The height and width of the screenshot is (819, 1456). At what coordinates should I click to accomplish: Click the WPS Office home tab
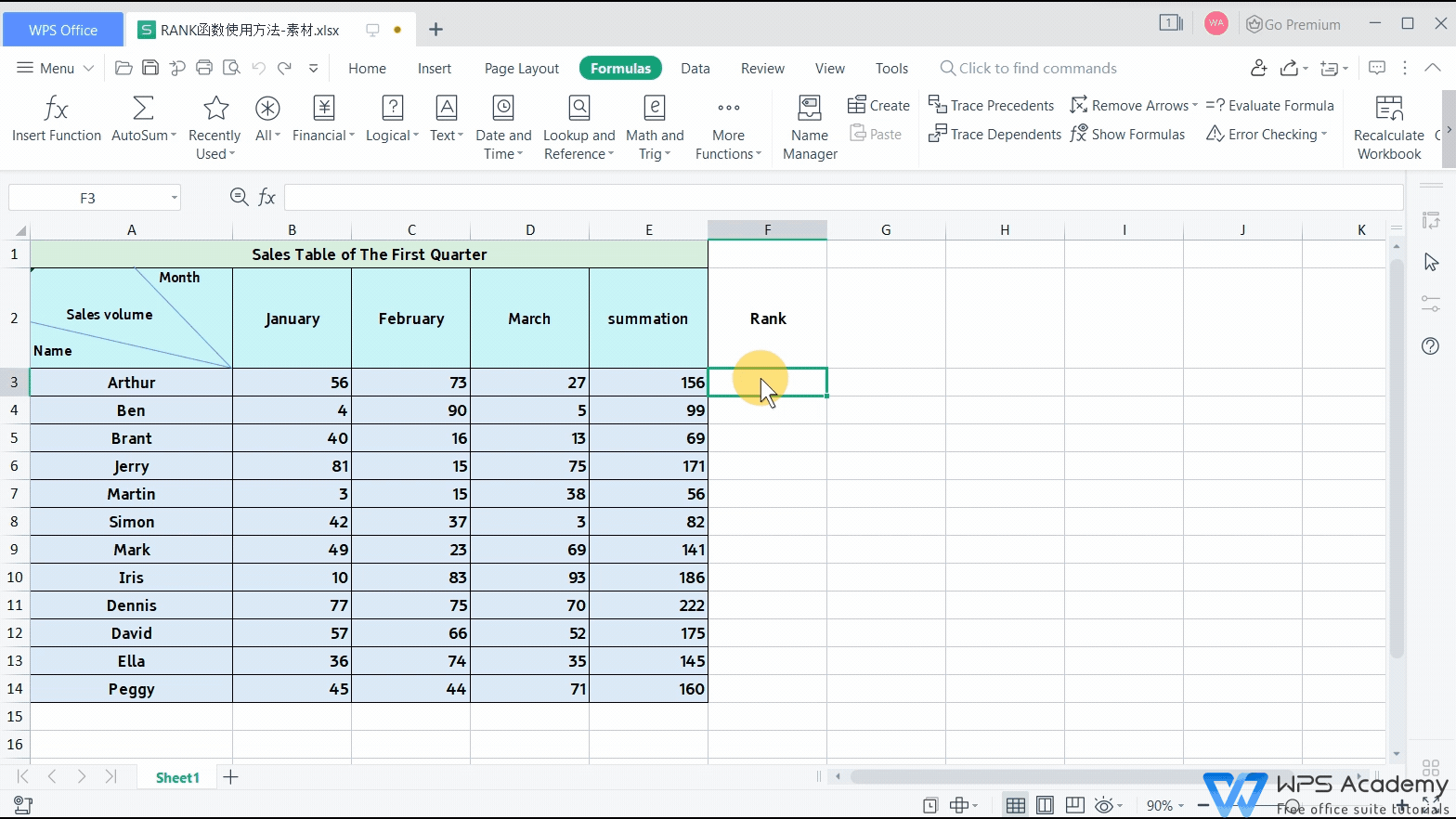pyautogui.click(x=63, y=30)
